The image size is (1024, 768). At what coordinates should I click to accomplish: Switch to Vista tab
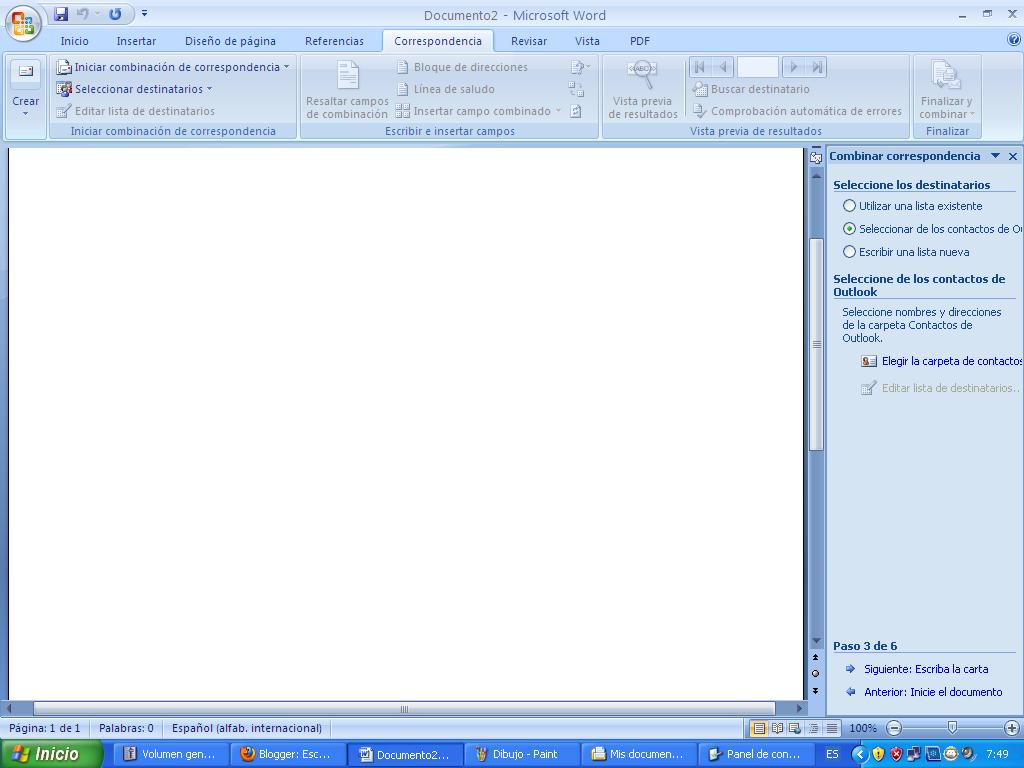tap(587, 41)
